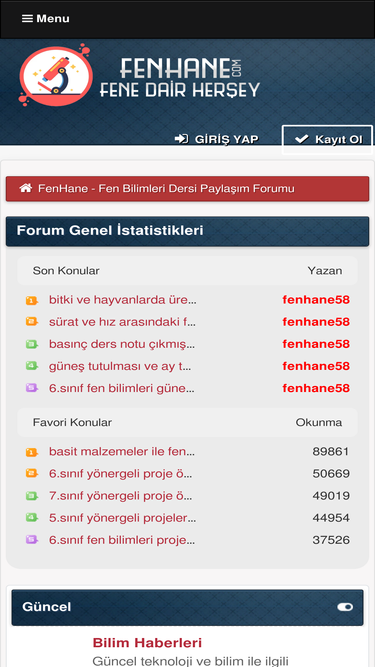Open basit malzemeler ile fen... favorite topic
Viewport: 375px width, 667px height.
click(x=122, y=451)
